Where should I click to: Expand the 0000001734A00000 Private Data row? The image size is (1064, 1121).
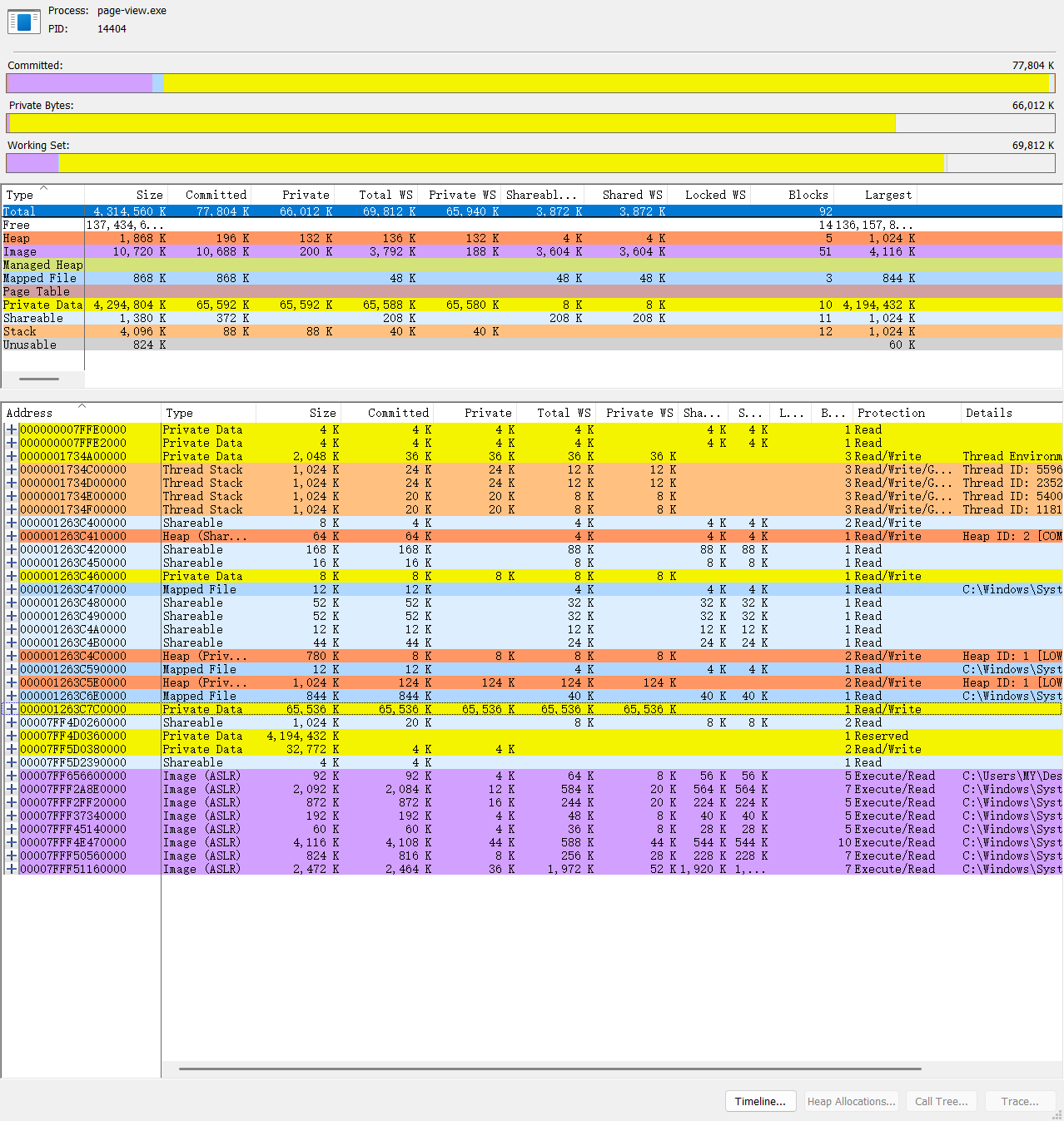(12, 456)
